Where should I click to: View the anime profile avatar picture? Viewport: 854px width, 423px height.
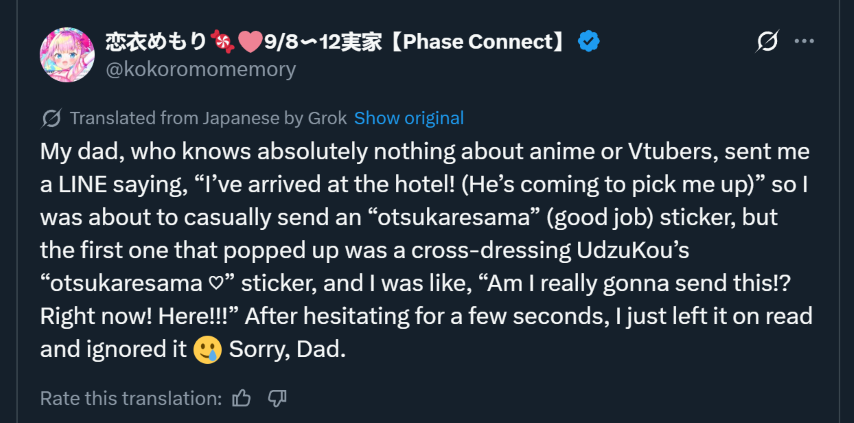[x=67, y=55]
